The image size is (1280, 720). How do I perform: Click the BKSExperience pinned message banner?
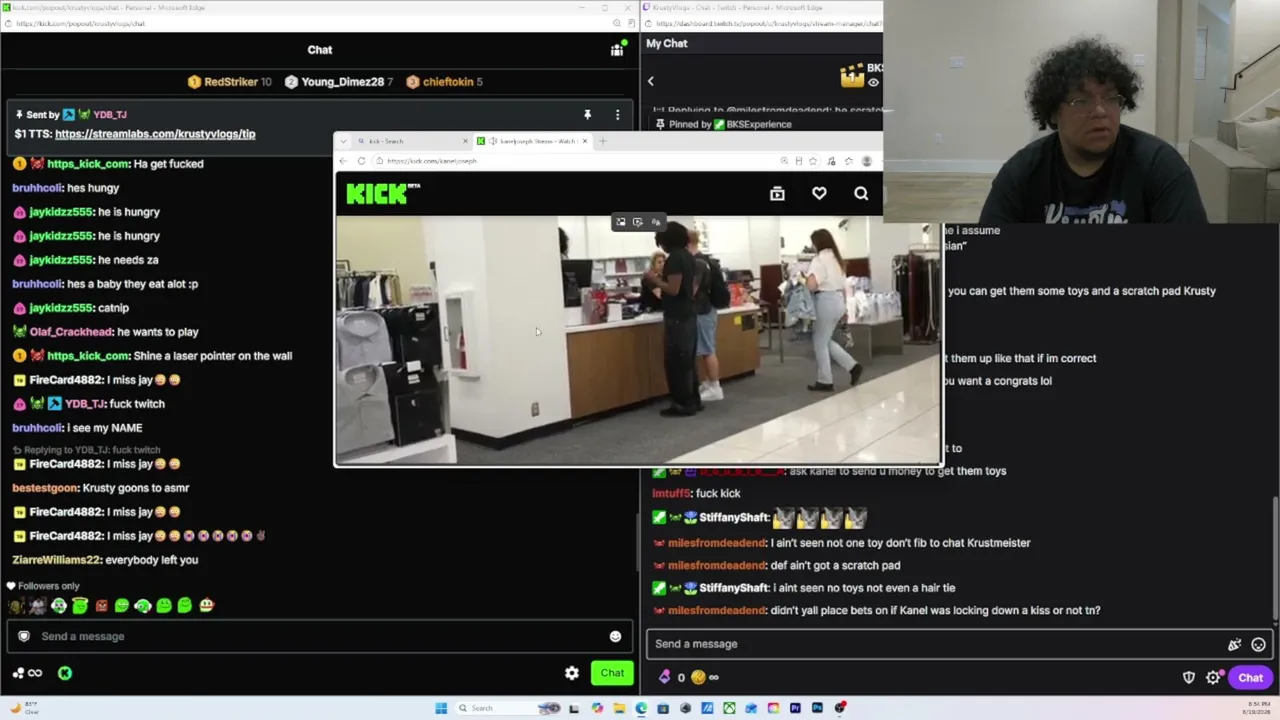click(x=766, y=124)
